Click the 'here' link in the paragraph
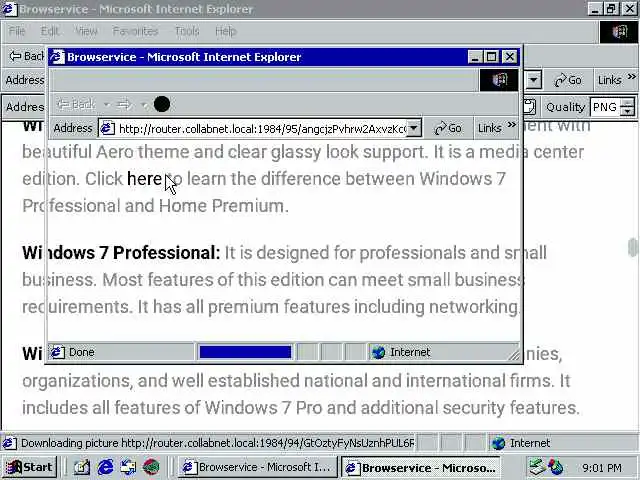This screenshot has height=480, width=640. pyautogui.click(x=144, y=179)
